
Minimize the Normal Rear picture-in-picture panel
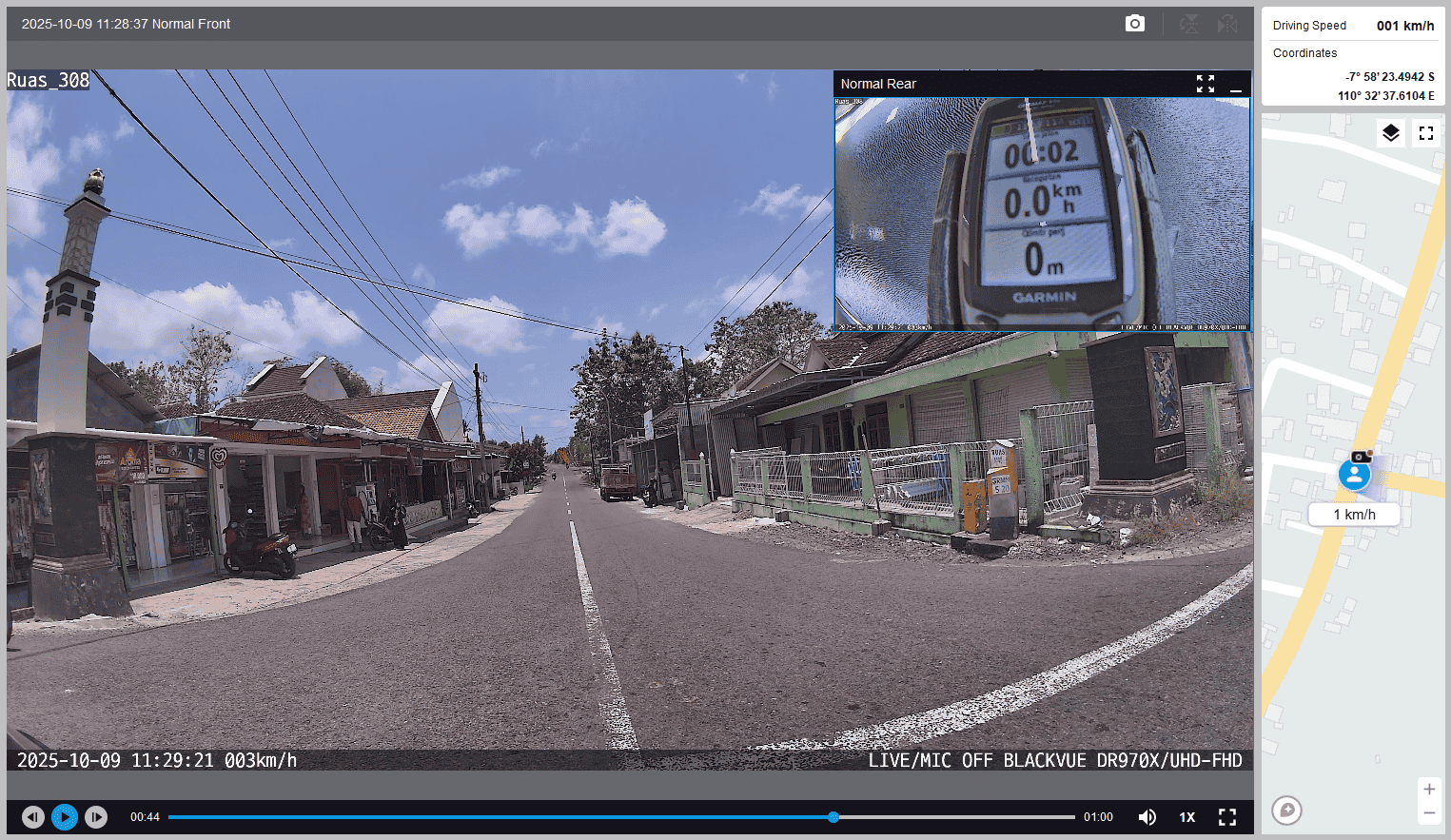point(1236,85)
